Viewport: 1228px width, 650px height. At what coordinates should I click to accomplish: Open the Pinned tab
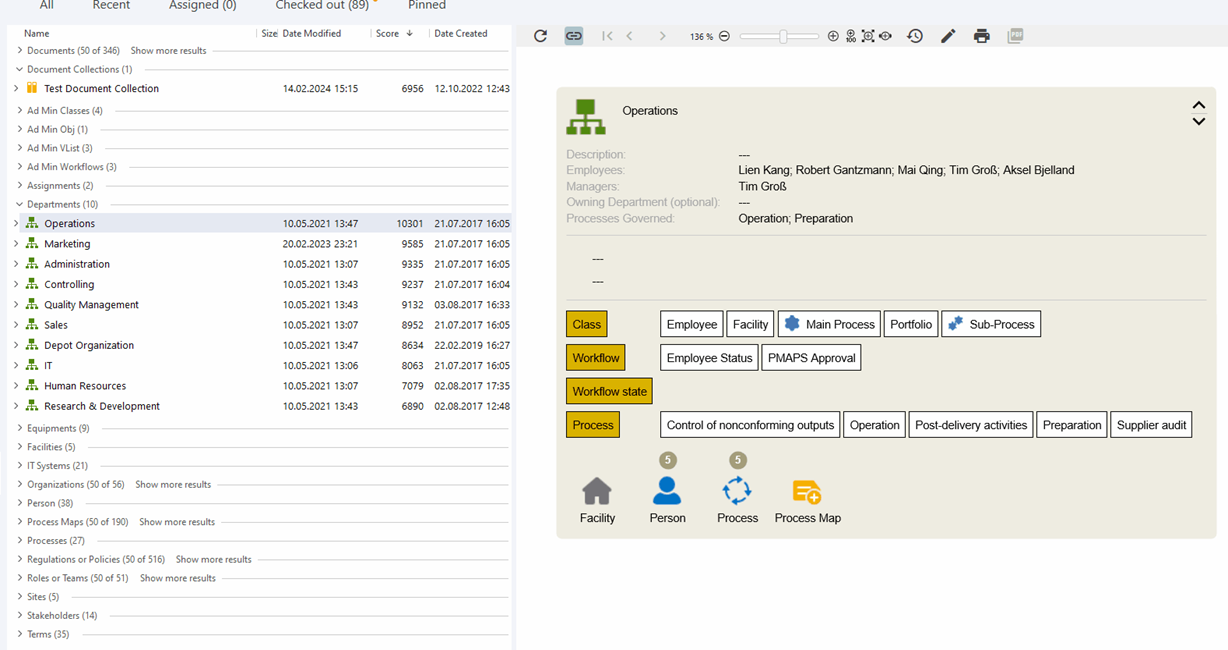click(x=427, y=6)
